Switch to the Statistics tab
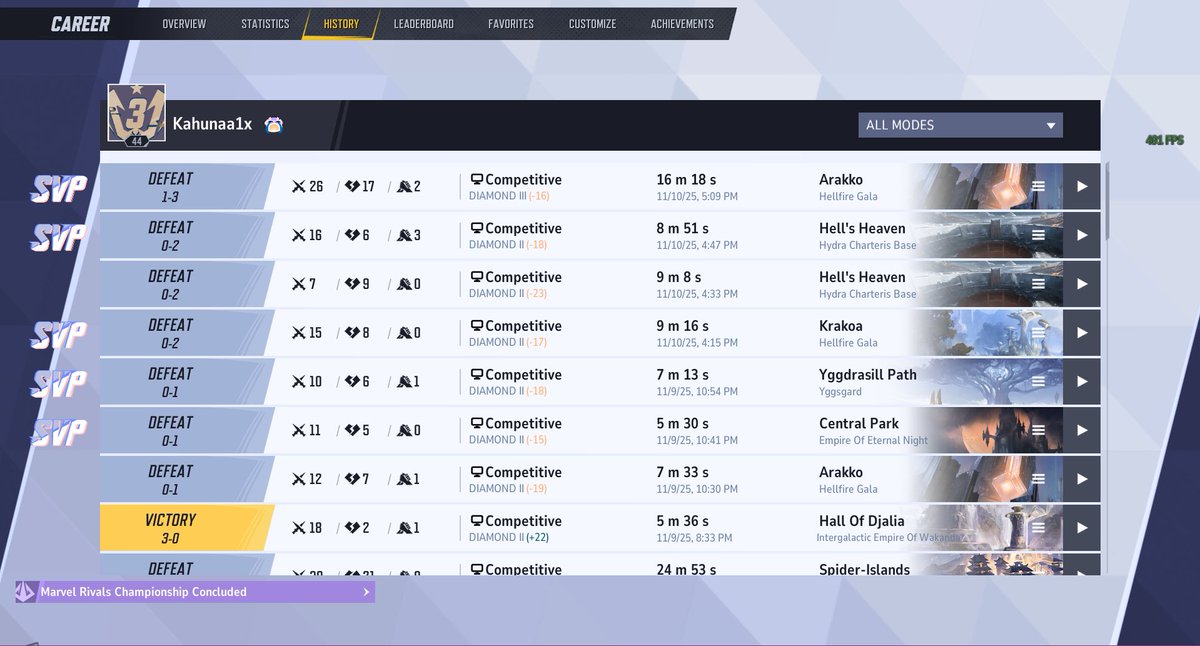 [265, 24]
